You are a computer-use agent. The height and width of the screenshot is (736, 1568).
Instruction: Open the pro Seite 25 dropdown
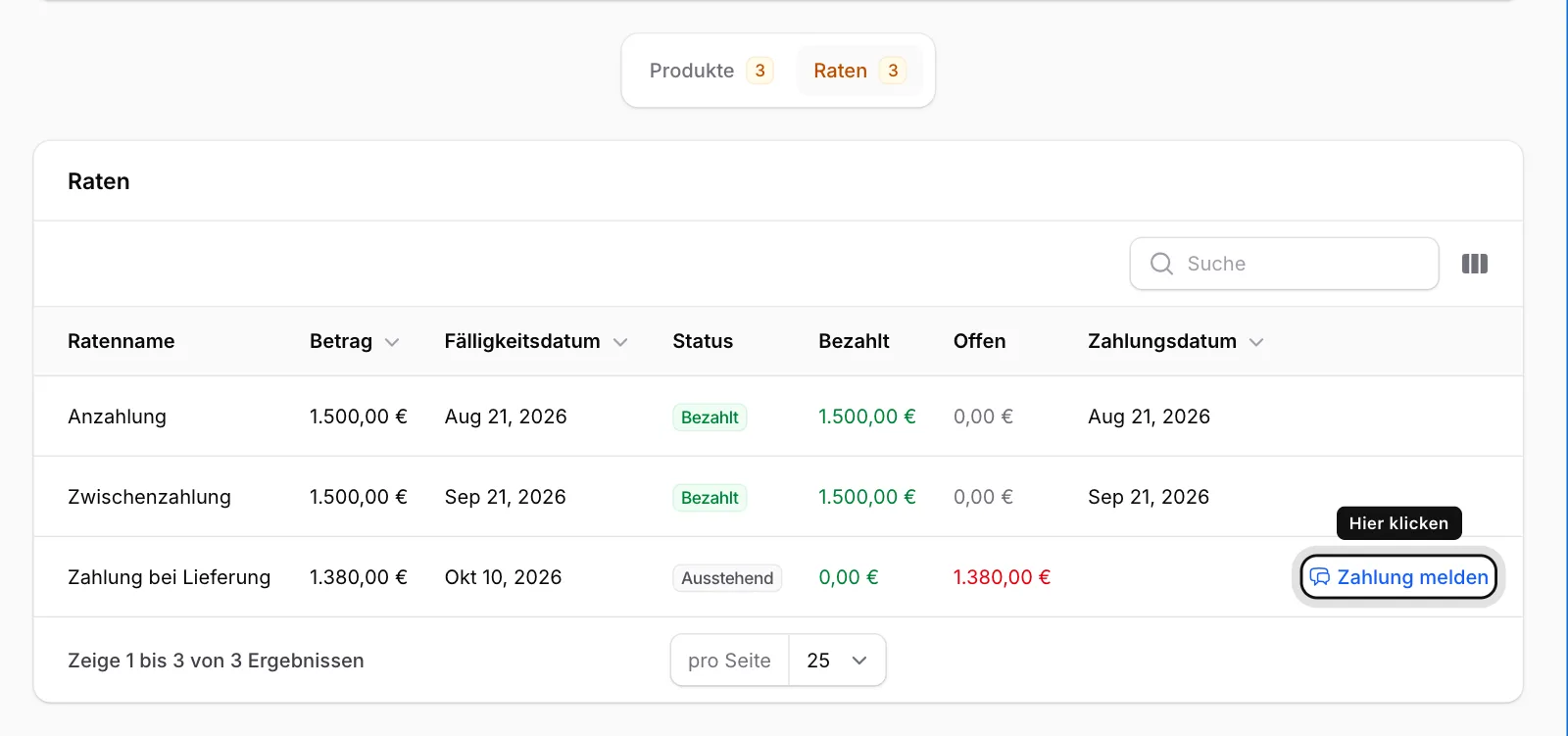(837, 661)
